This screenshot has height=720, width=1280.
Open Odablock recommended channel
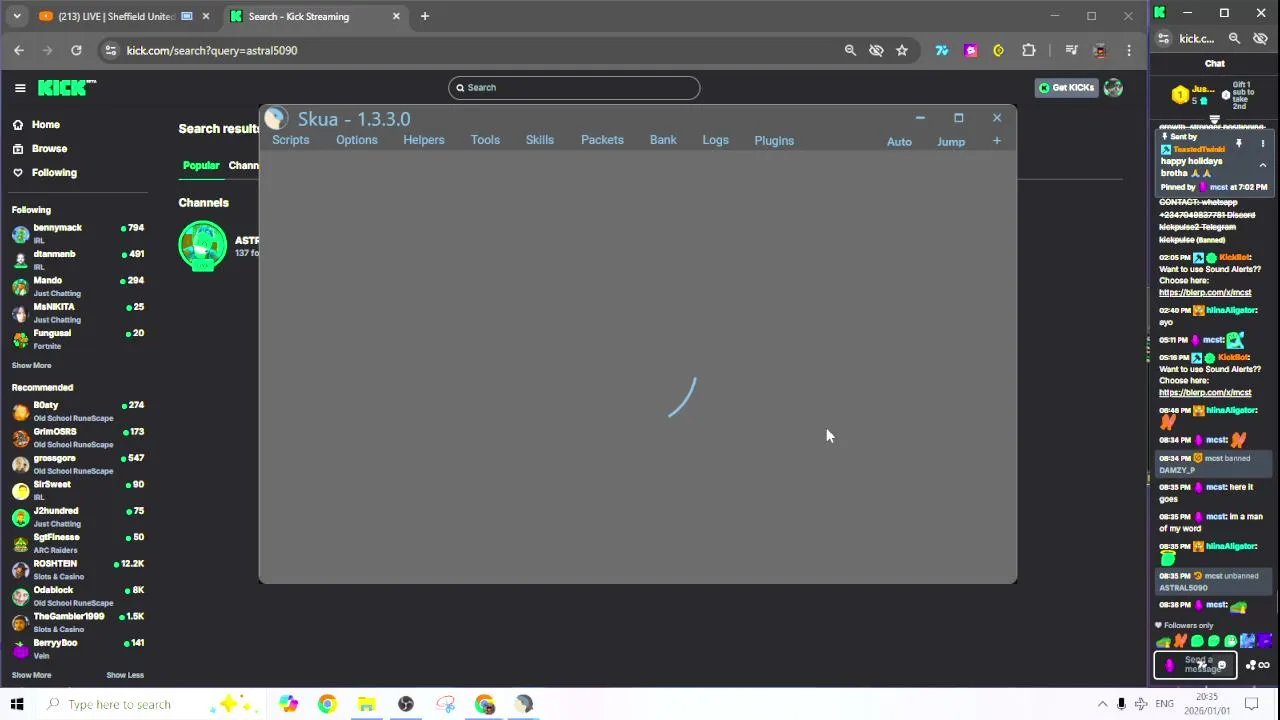pyautogui.click(x=78, y=596)
